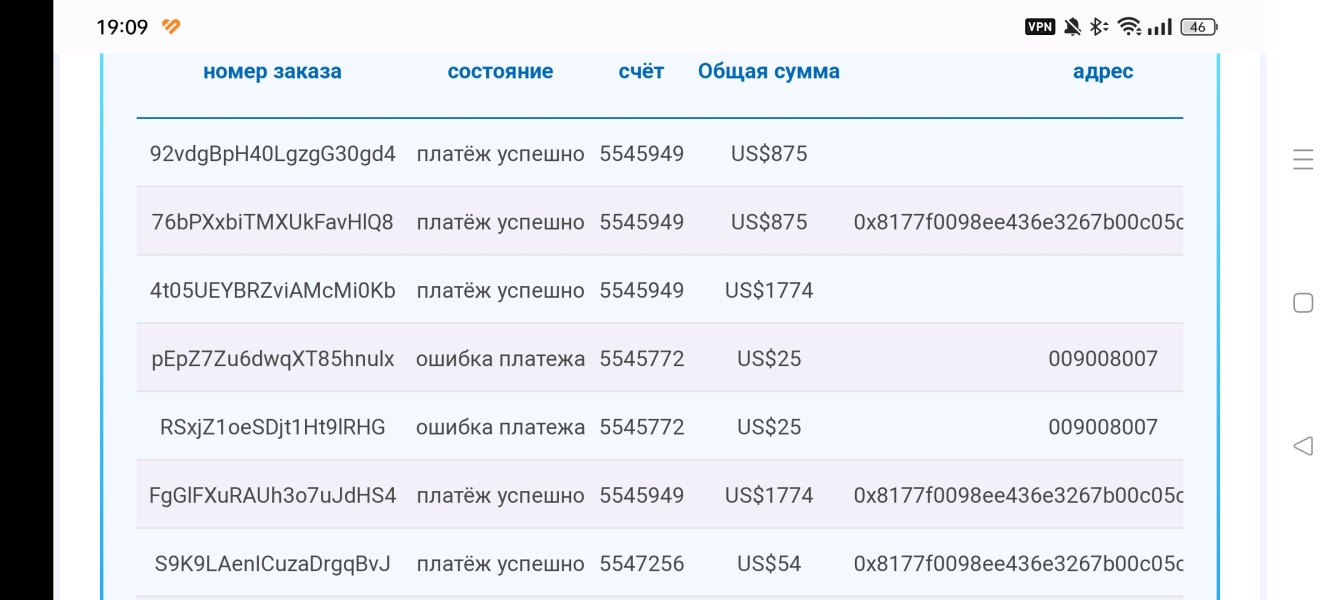Tap the Android home square icon
The height and width of the screenshot is (600, 1340).
1303,303
